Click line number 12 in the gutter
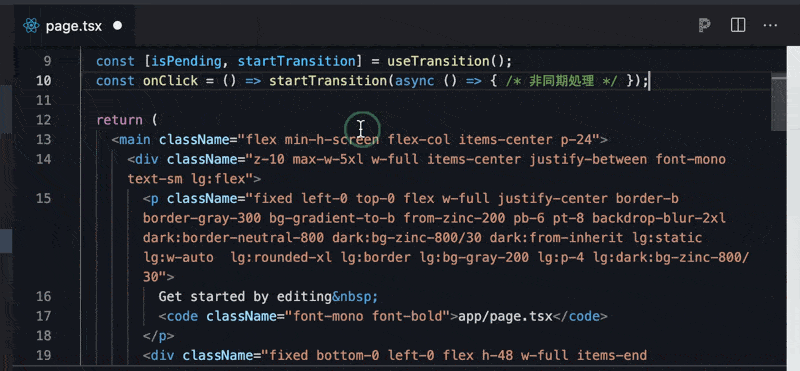This screenshot has height=371, width=800. click(x=43, y=120)
